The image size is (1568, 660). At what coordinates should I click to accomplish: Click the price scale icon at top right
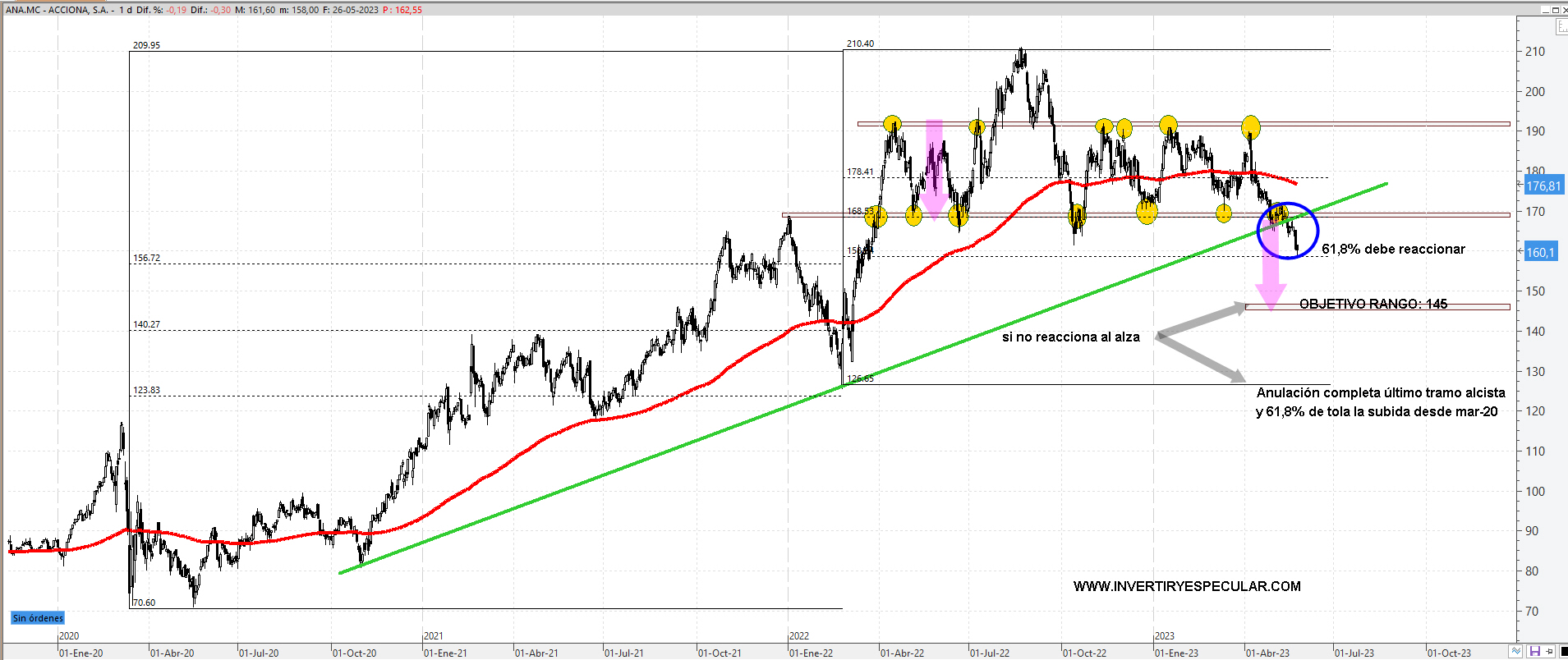coord(1561,27)
